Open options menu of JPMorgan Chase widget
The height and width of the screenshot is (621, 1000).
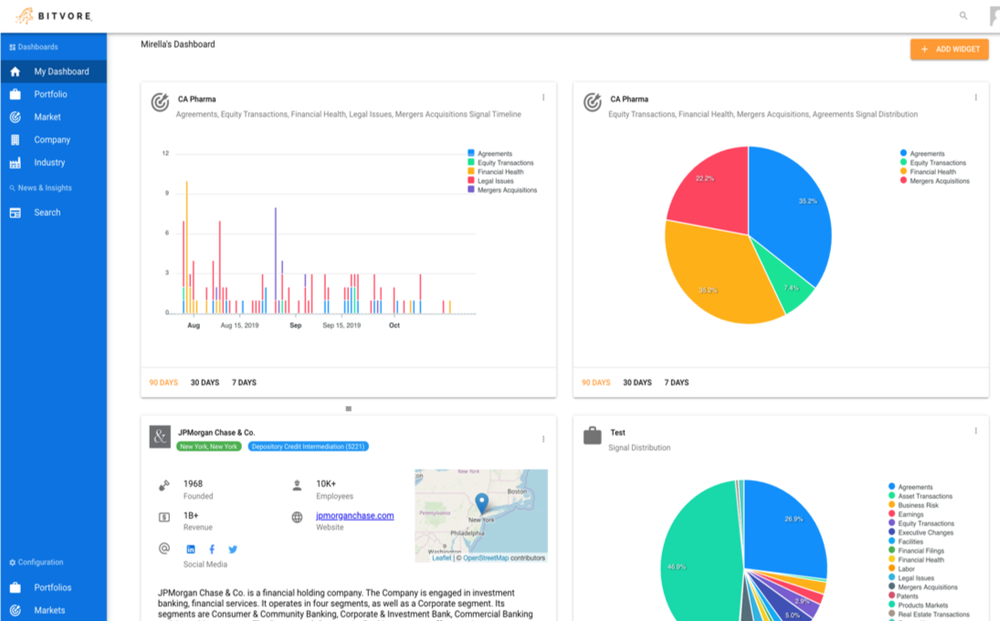(x=543, y=439)
